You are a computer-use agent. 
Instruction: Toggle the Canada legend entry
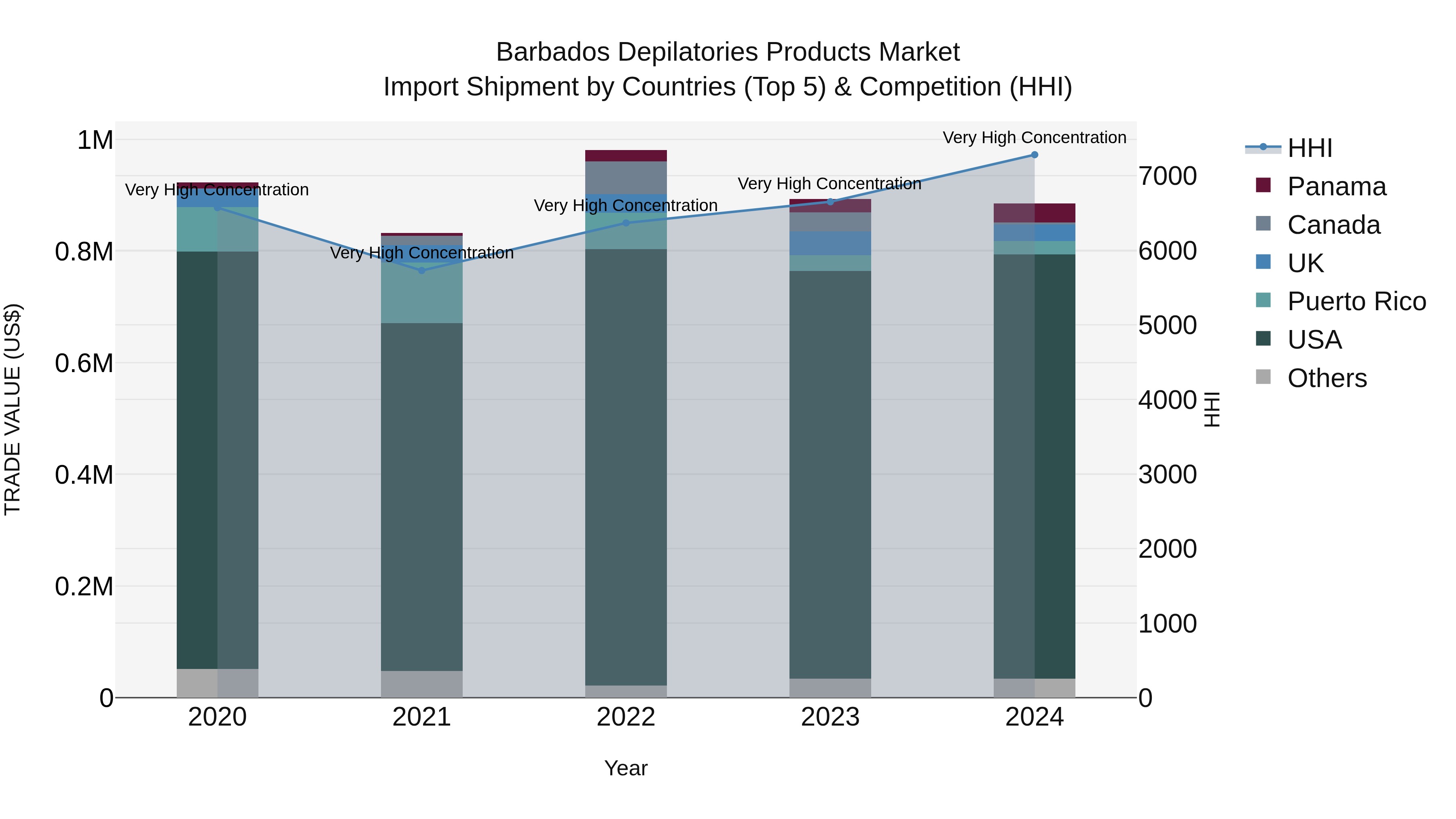[1318, 224]
